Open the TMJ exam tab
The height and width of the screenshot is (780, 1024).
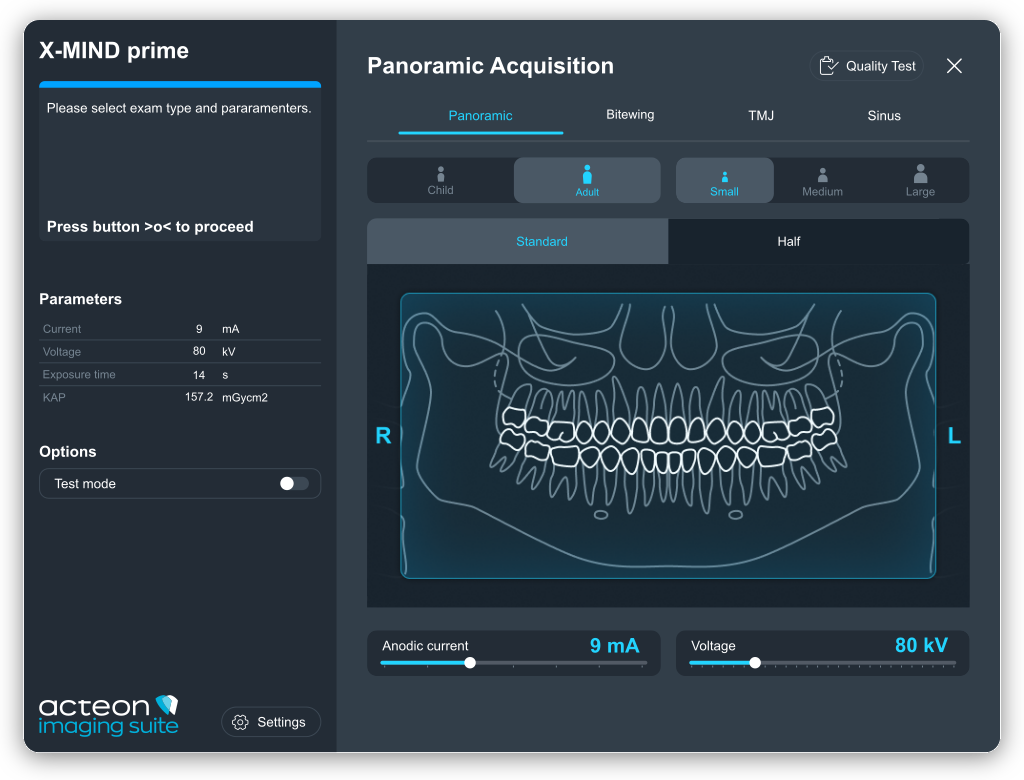(761, 116)
